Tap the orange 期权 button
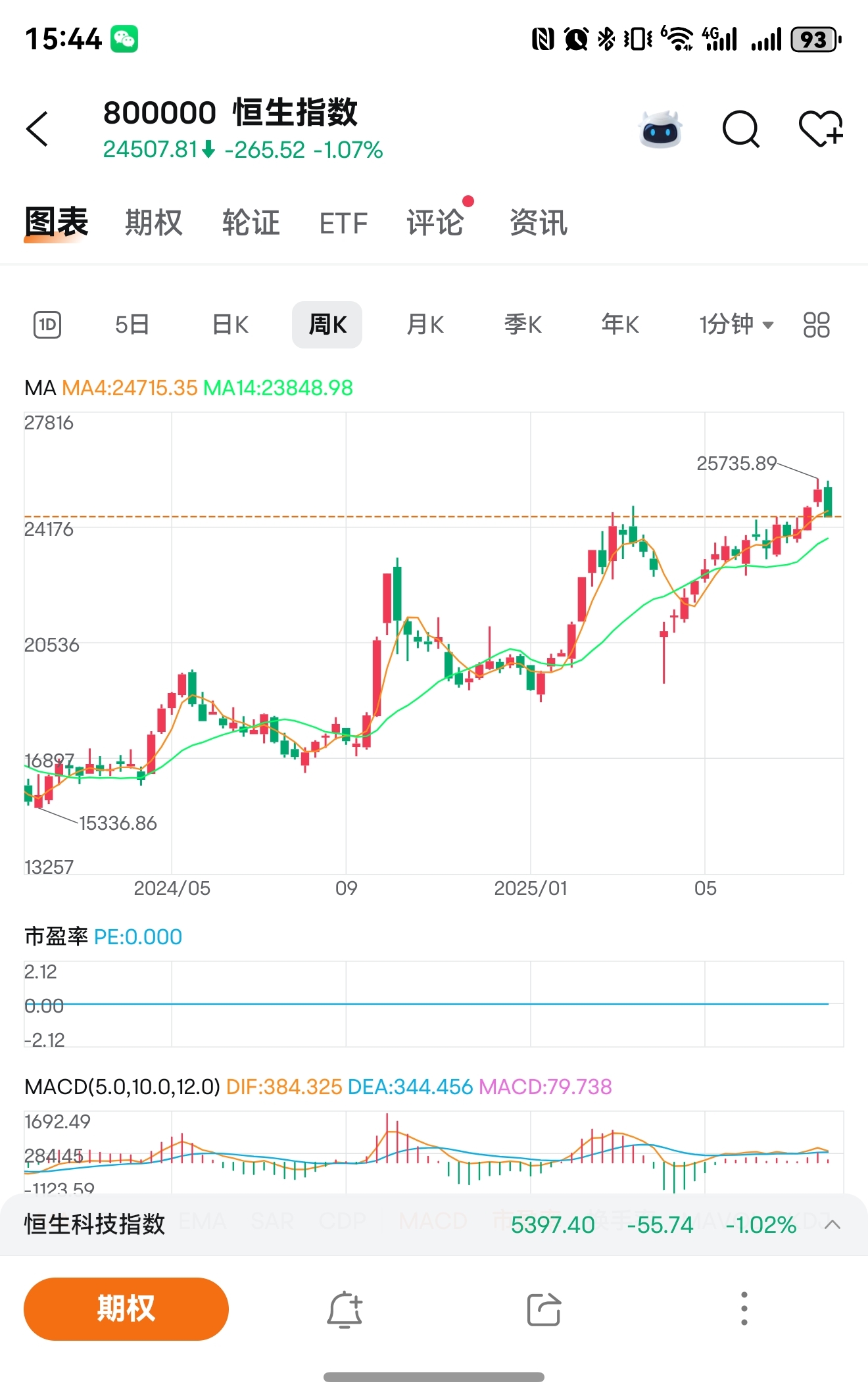868x1394 pixels. click(126, 1309)
